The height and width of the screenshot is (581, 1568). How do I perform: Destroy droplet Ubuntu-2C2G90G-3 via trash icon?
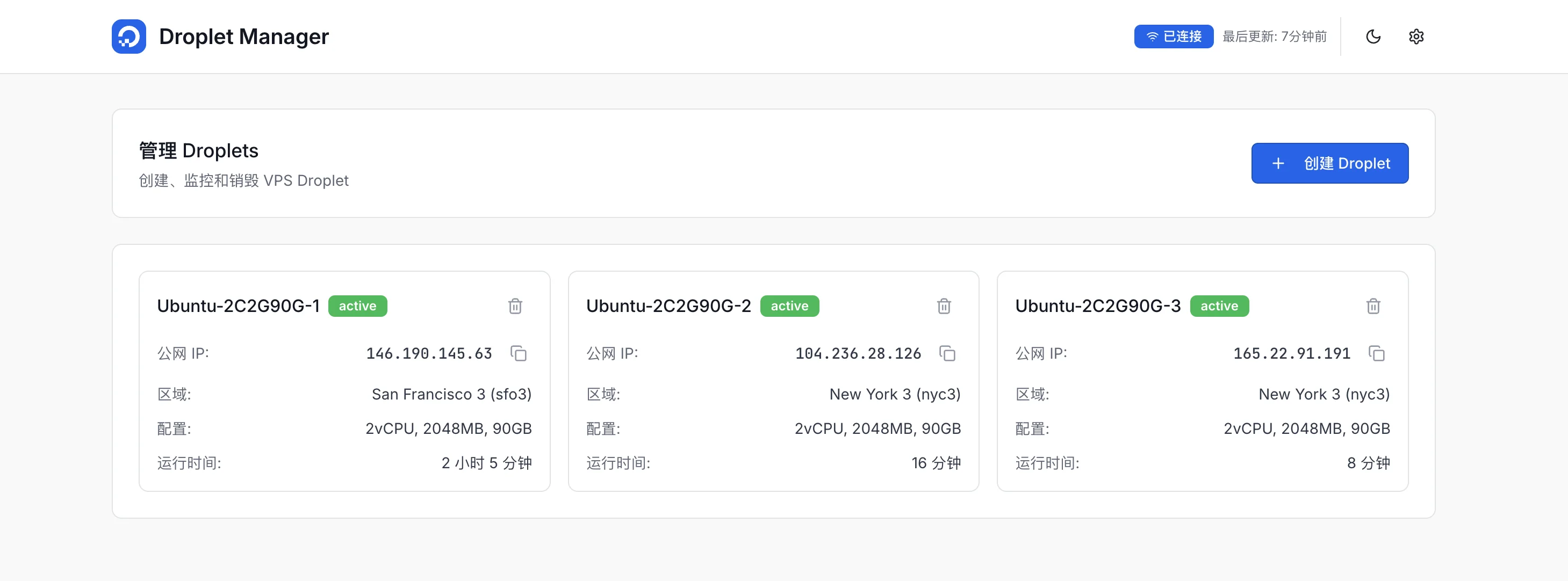pos(1372,306)
